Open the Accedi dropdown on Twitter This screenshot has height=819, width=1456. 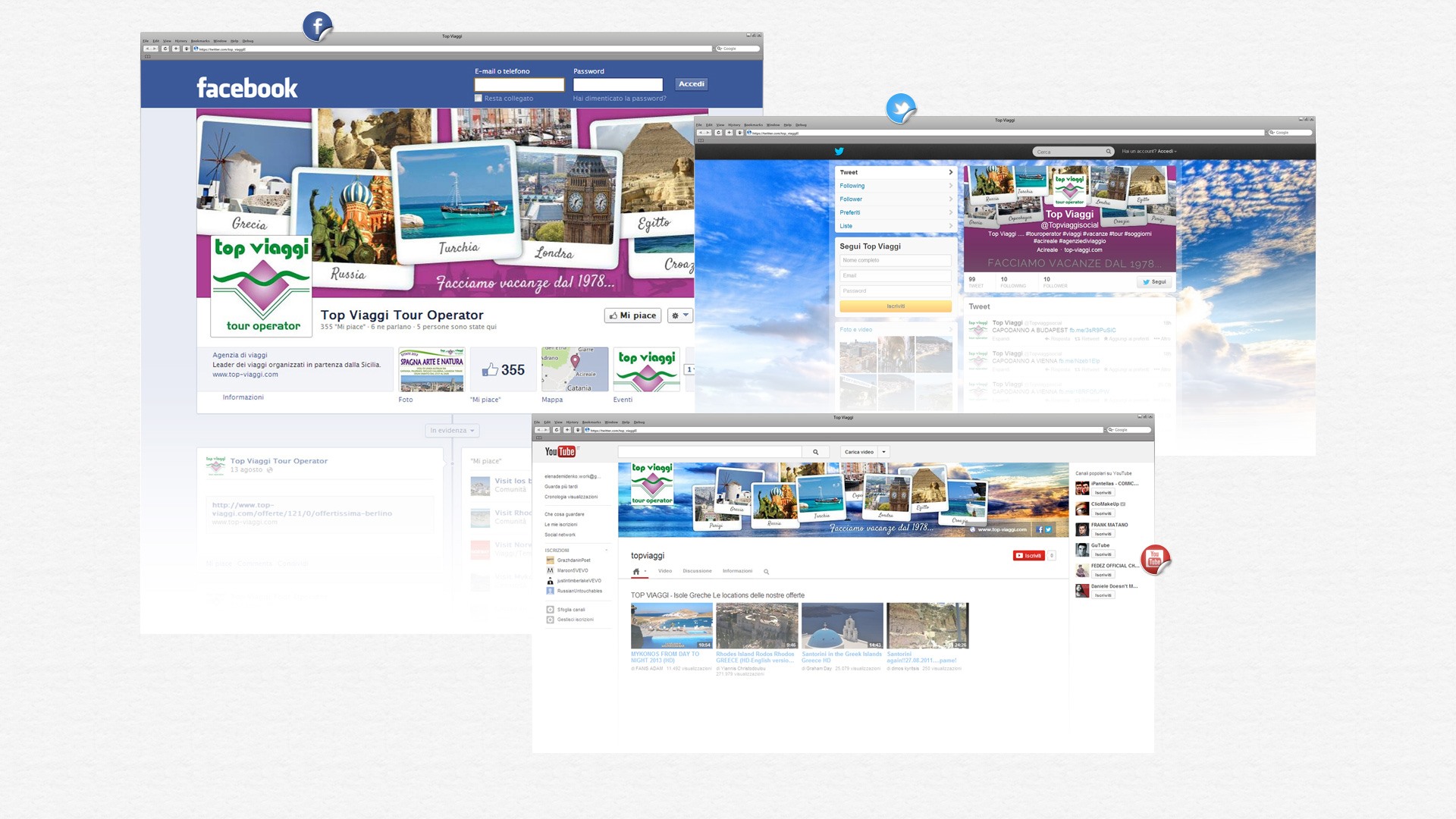click(1167, 151)
